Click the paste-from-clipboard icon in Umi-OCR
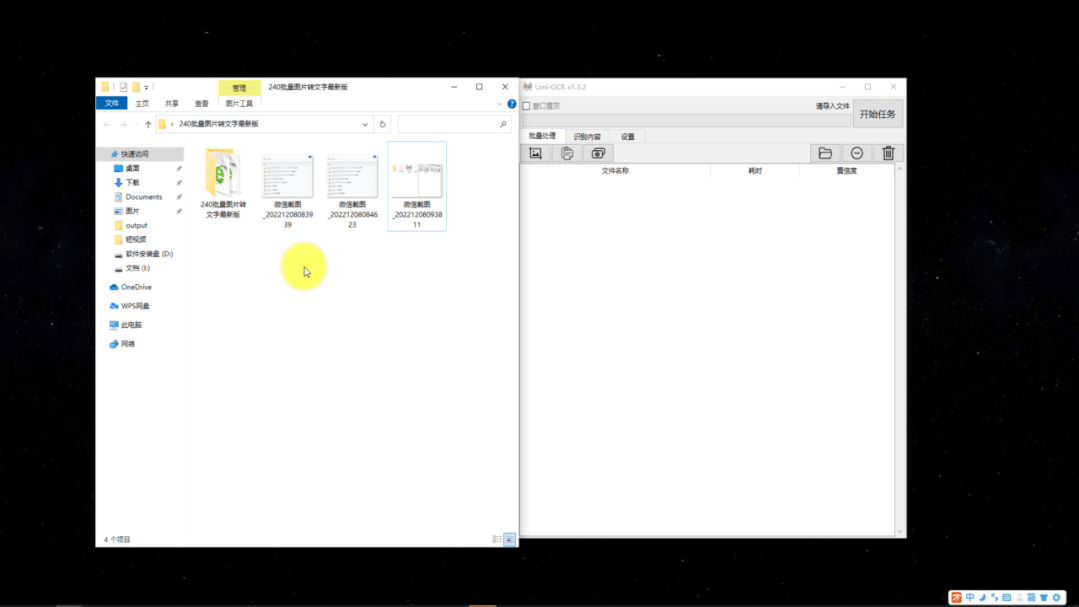The height and width of the screenshot is (607, 1079). click(x=567, y=153)
